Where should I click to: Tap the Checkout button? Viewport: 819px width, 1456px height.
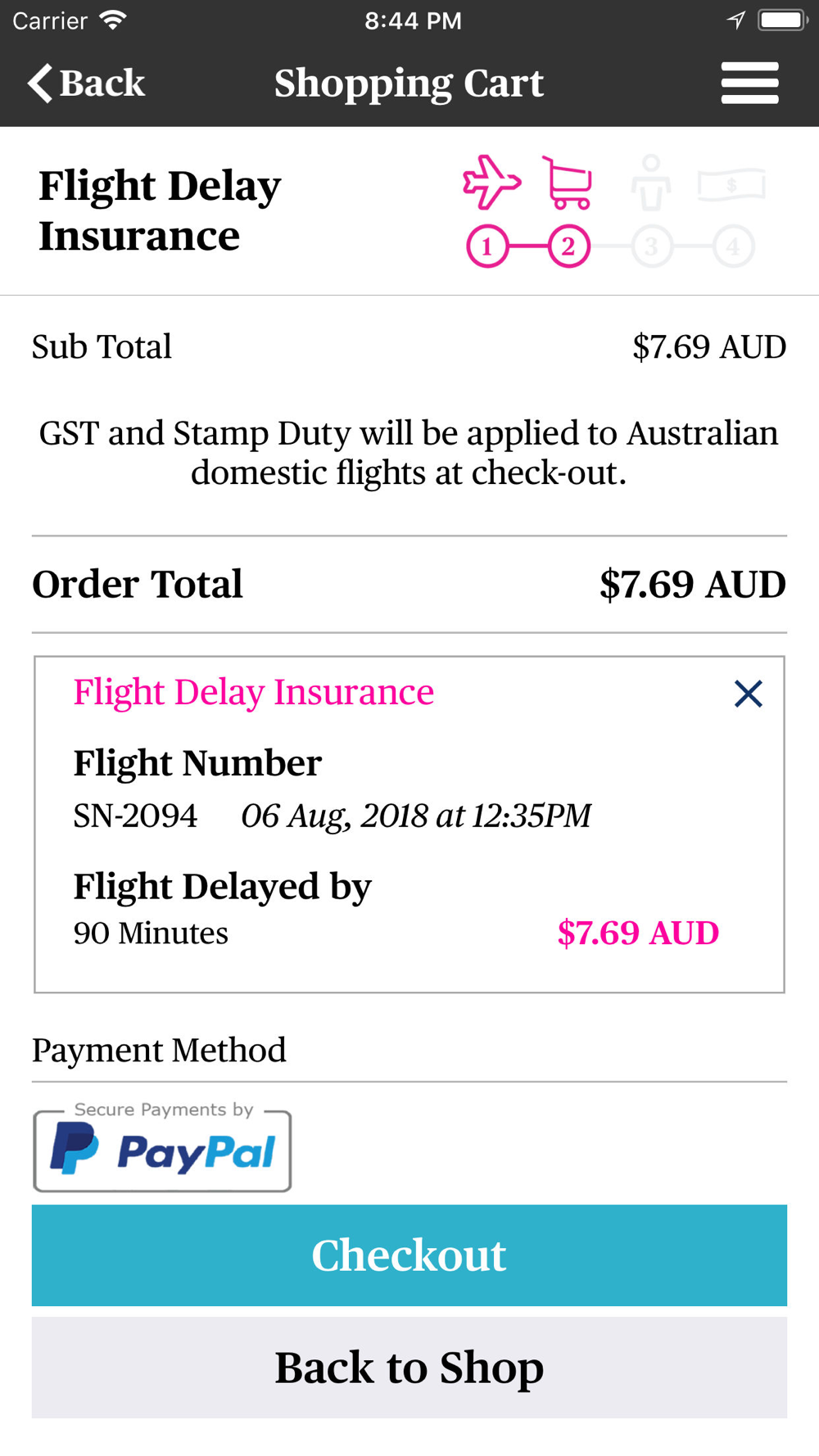(409, 1255)
